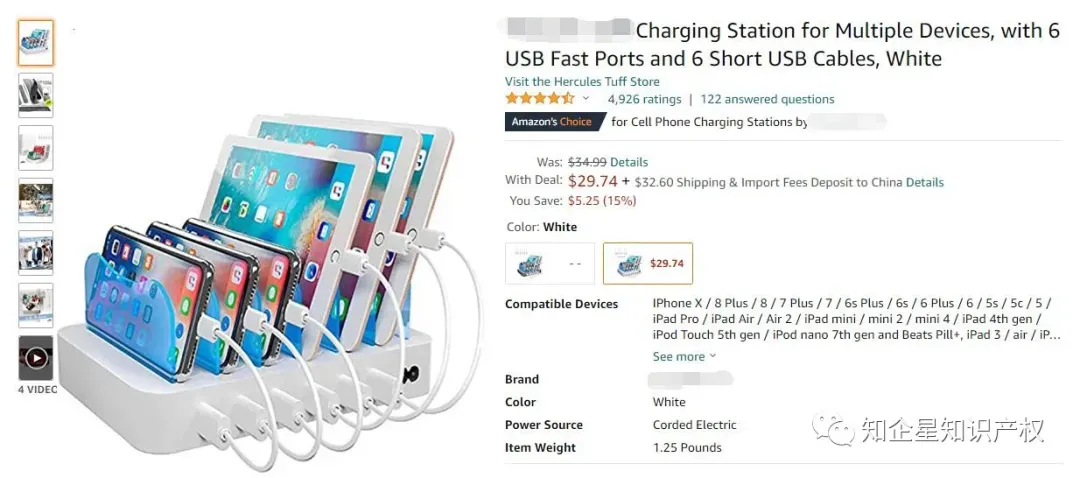
Task: Visit the Hercules Tuff Store
Action: tap(582, 81)
